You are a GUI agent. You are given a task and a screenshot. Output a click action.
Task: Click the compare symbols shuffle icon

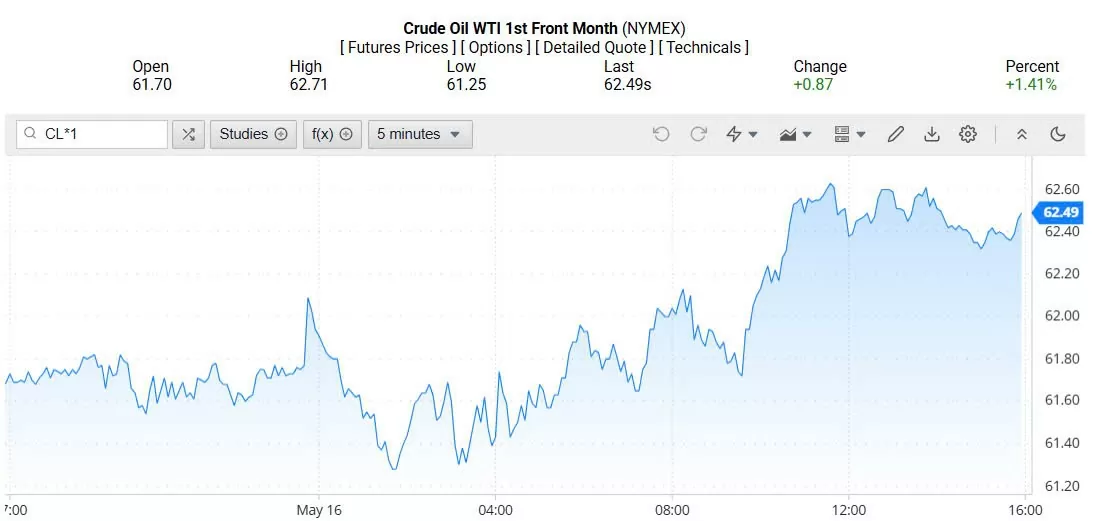188,134
